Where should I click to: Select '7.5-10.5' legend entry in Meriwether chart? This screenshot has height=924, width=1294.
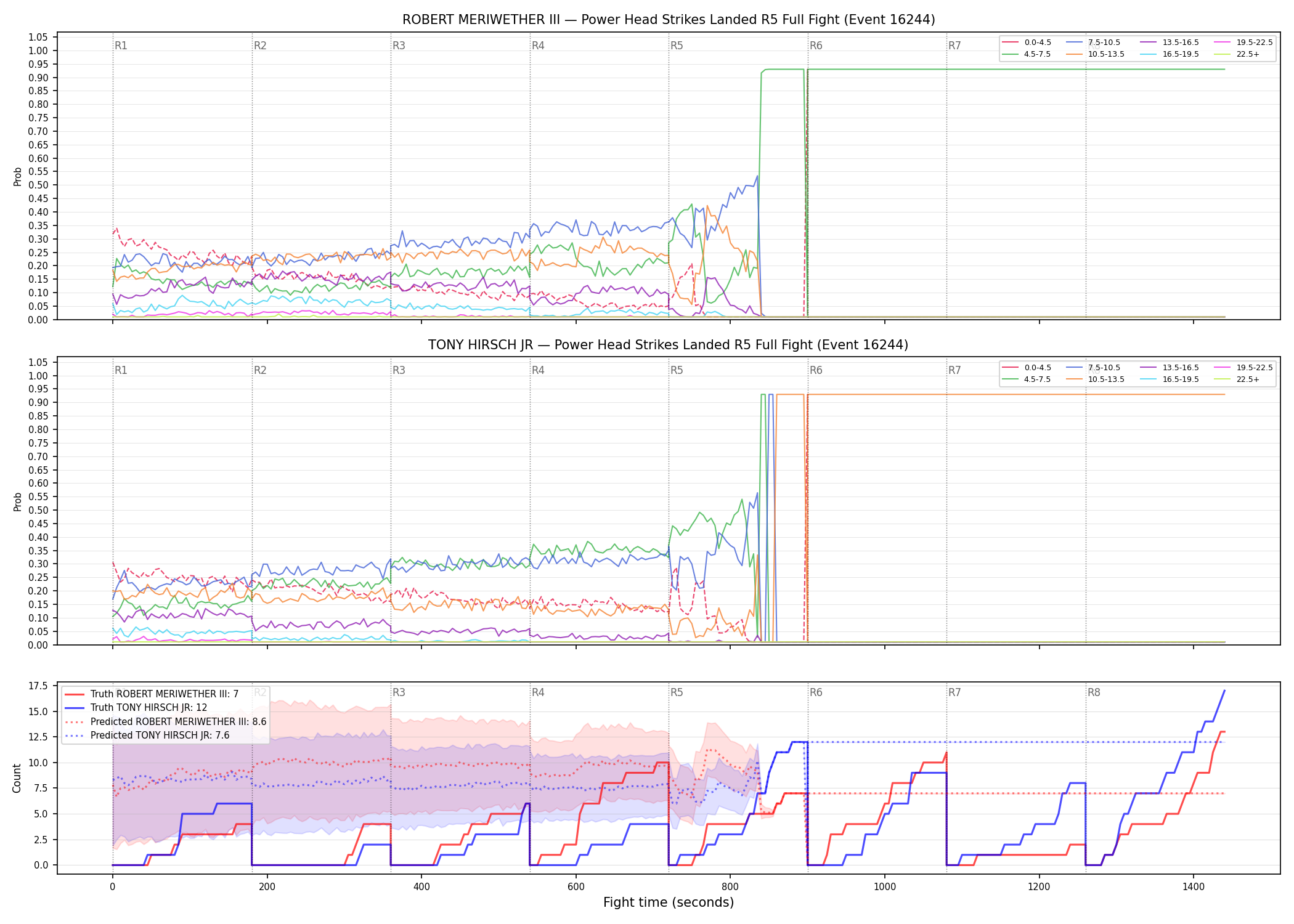[1093, 43]
